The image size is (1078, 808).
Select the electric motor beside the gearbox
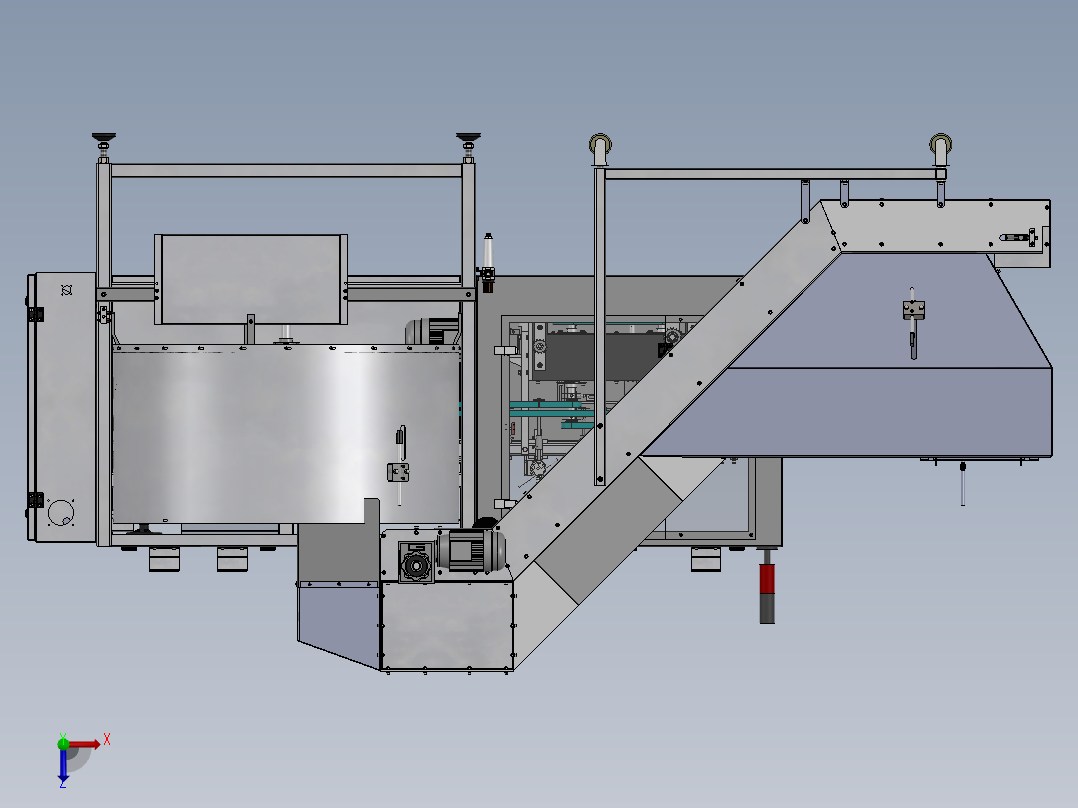click(x=471, y=551)
